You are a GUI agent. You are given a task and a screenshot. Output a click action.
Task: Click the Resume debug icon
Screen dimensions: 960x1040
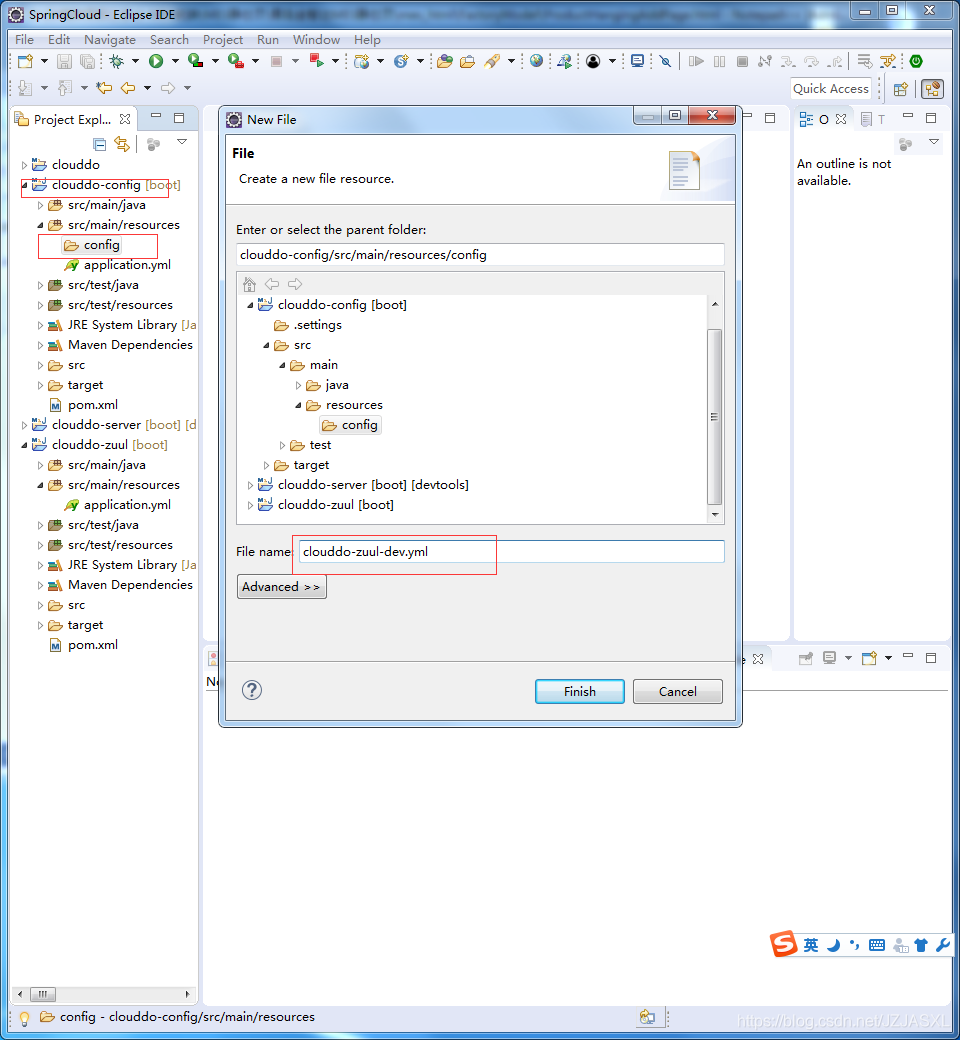(x=696, y=62)
